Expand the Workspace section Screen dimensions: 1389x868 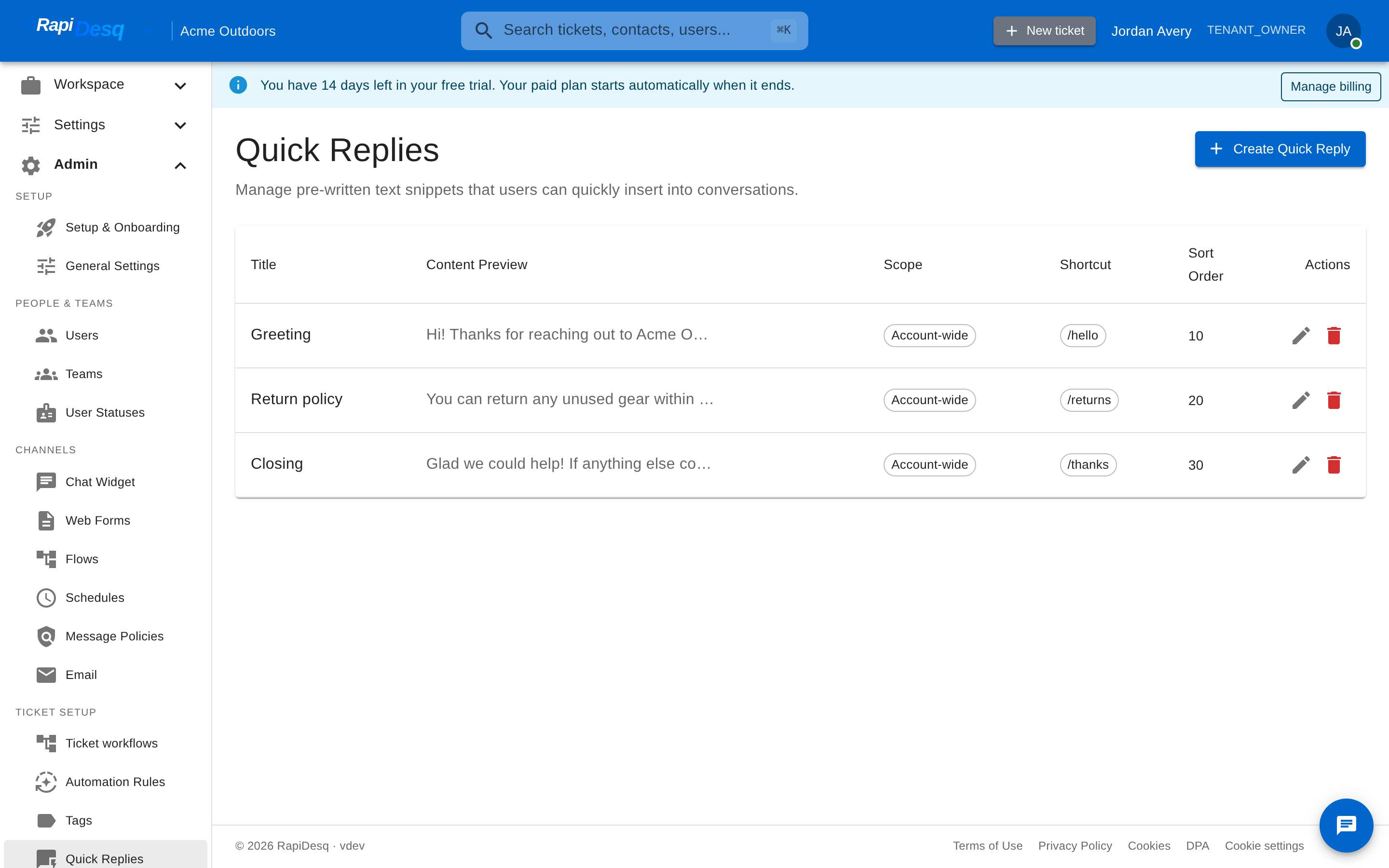(x=106, y=85)
